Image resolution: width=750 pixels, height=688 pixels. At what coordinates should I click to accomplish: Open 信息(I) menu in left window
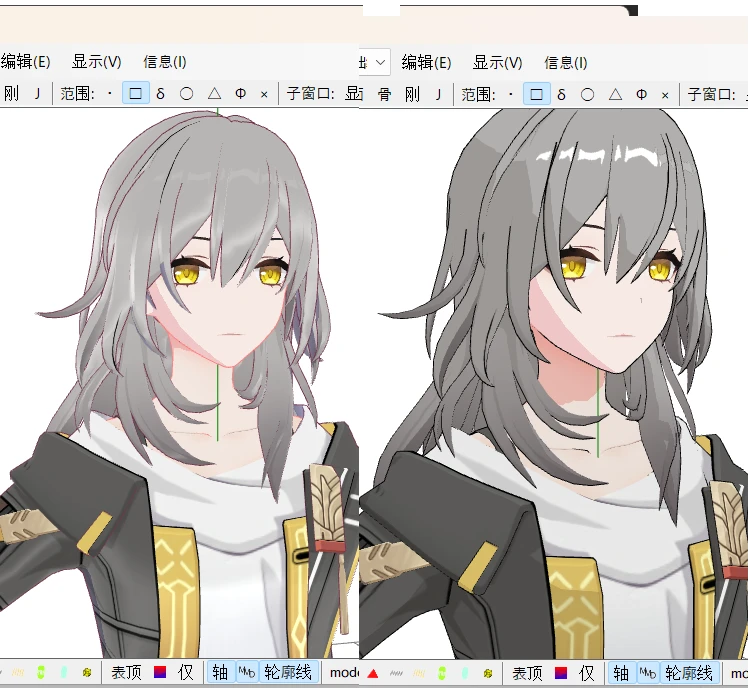165,62
